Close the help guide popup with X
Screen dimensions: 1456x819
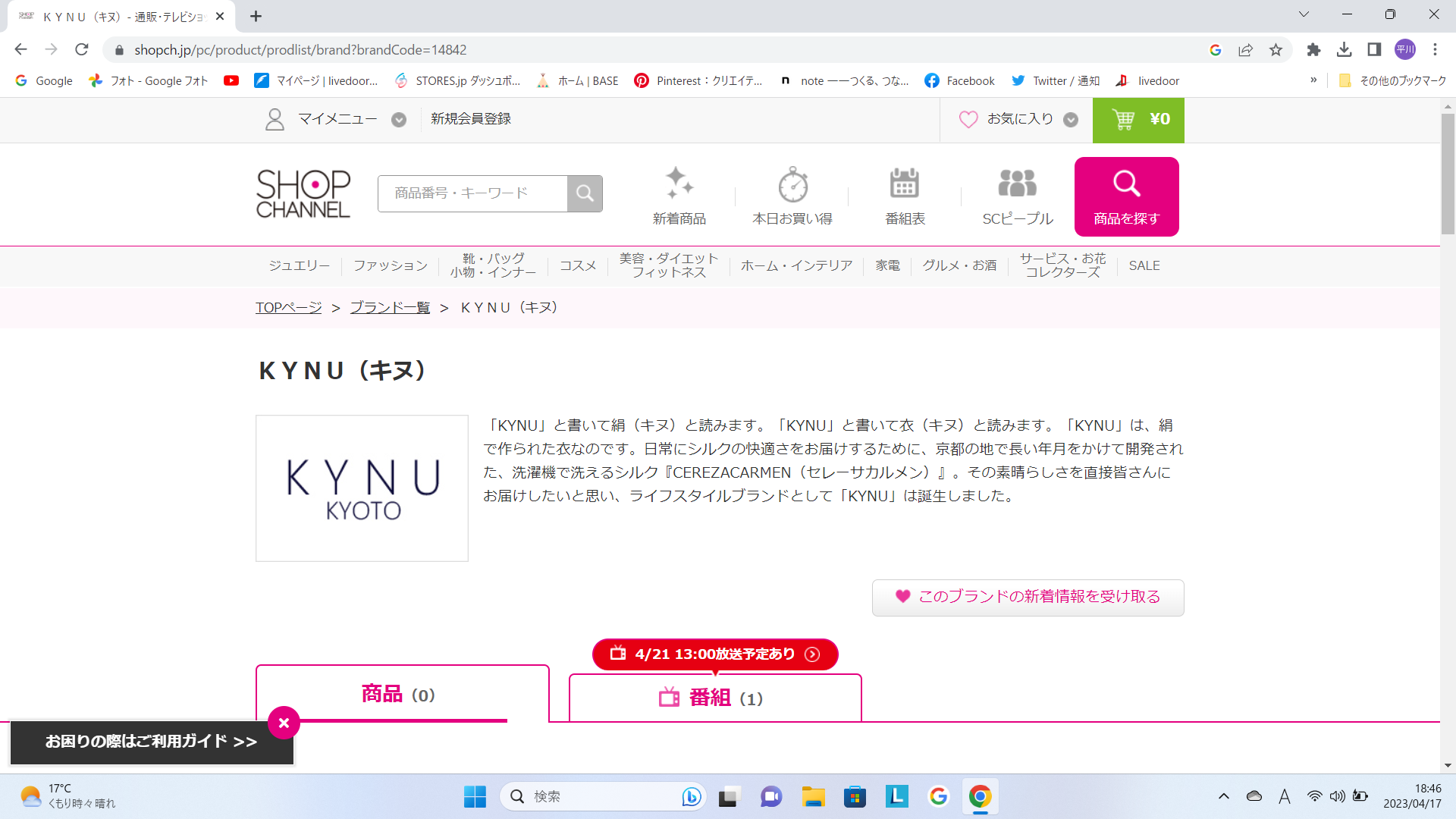coord(284,723)
